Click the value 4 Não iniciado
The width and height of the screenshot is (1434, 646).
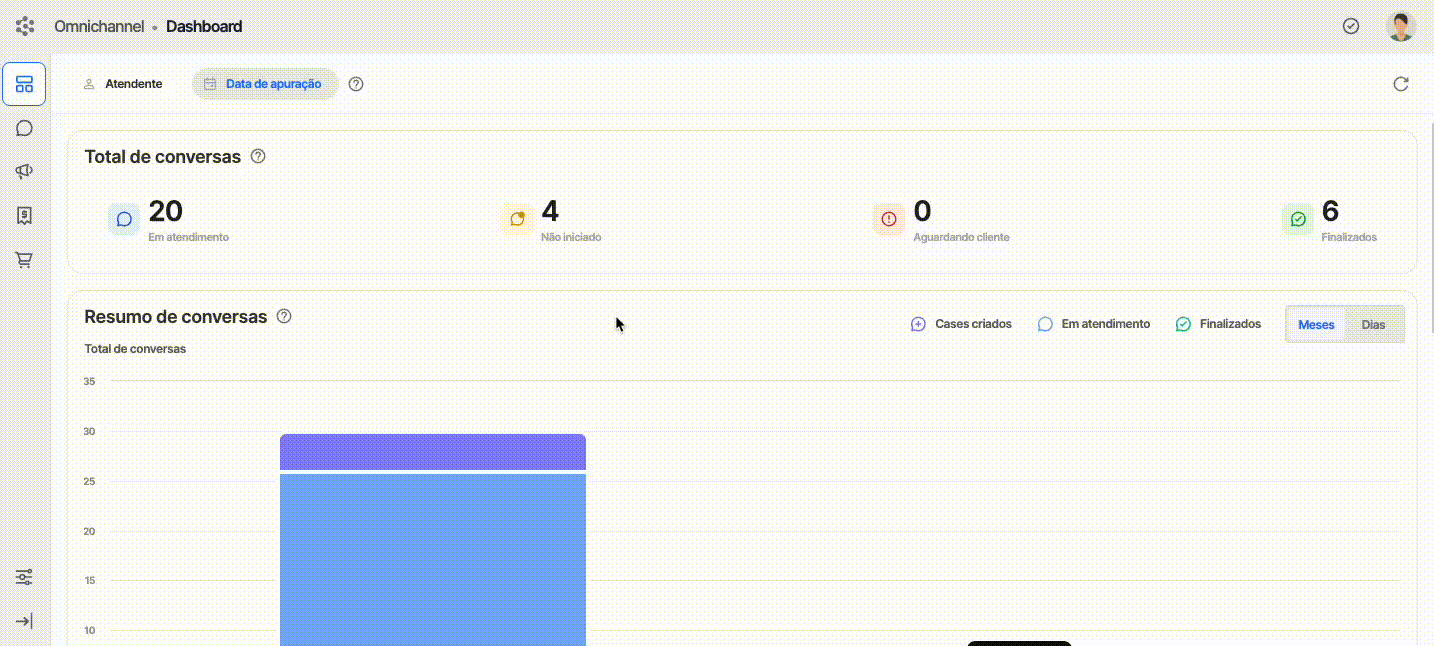point(550,211)
